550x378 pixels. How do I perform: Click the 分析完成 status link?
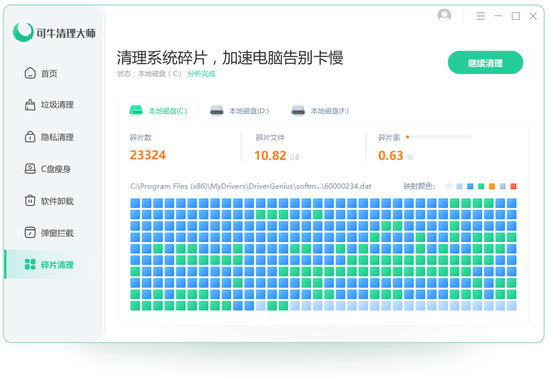coord(201,74)
